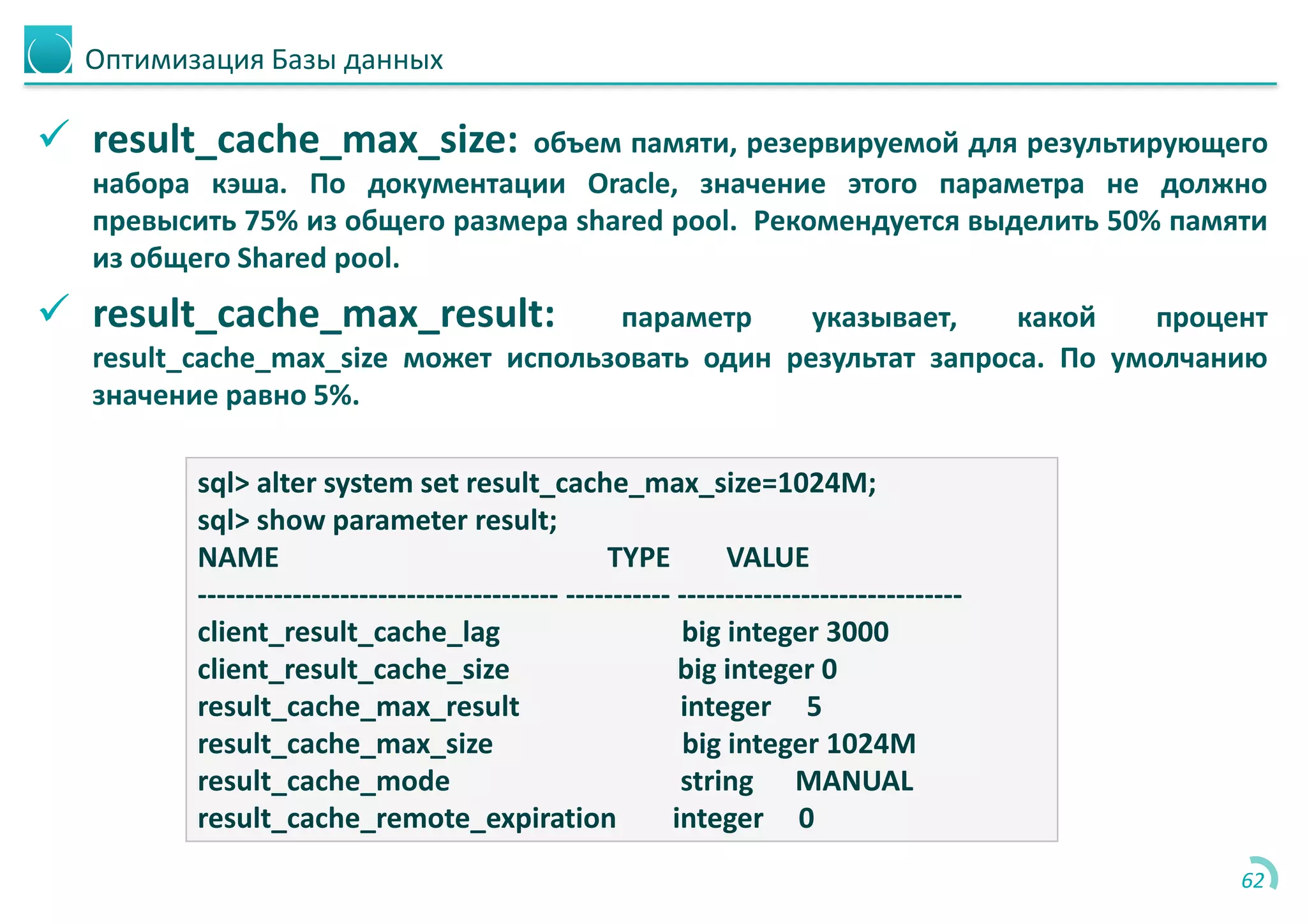
Task: Click the VALUE column header
Action: point(768,558)
